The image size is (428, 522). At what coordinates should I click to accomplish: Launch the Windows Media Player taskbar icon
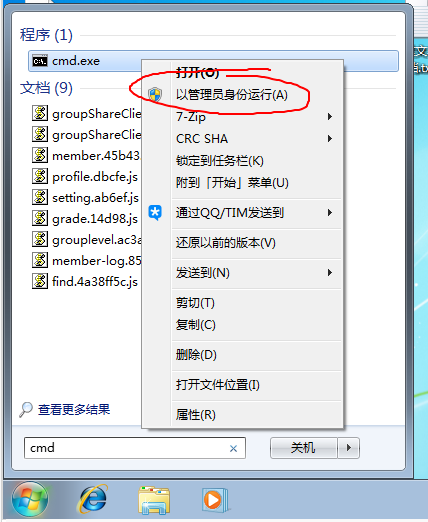(214, 500)
